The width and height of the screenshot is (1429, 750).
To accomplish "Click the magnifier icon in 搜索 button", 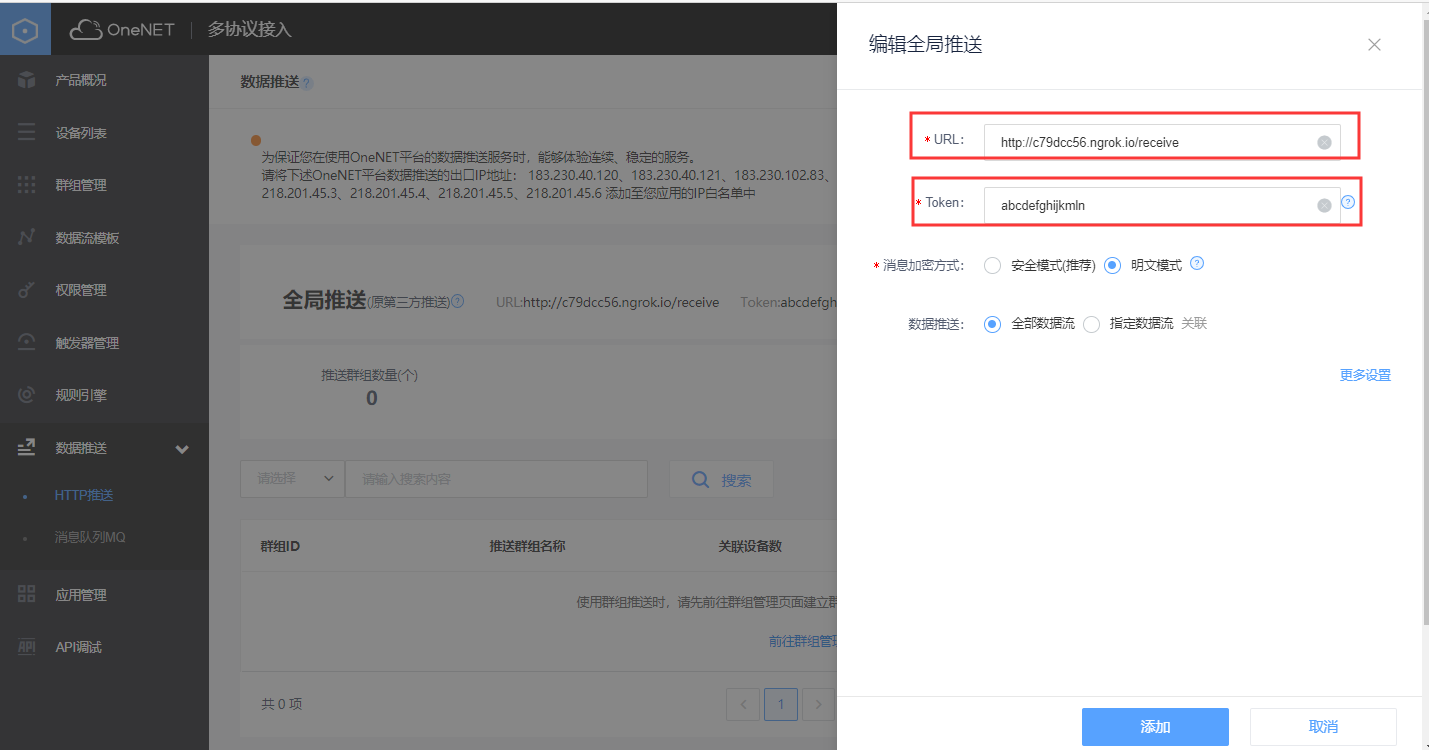I will tap(702, 480).
